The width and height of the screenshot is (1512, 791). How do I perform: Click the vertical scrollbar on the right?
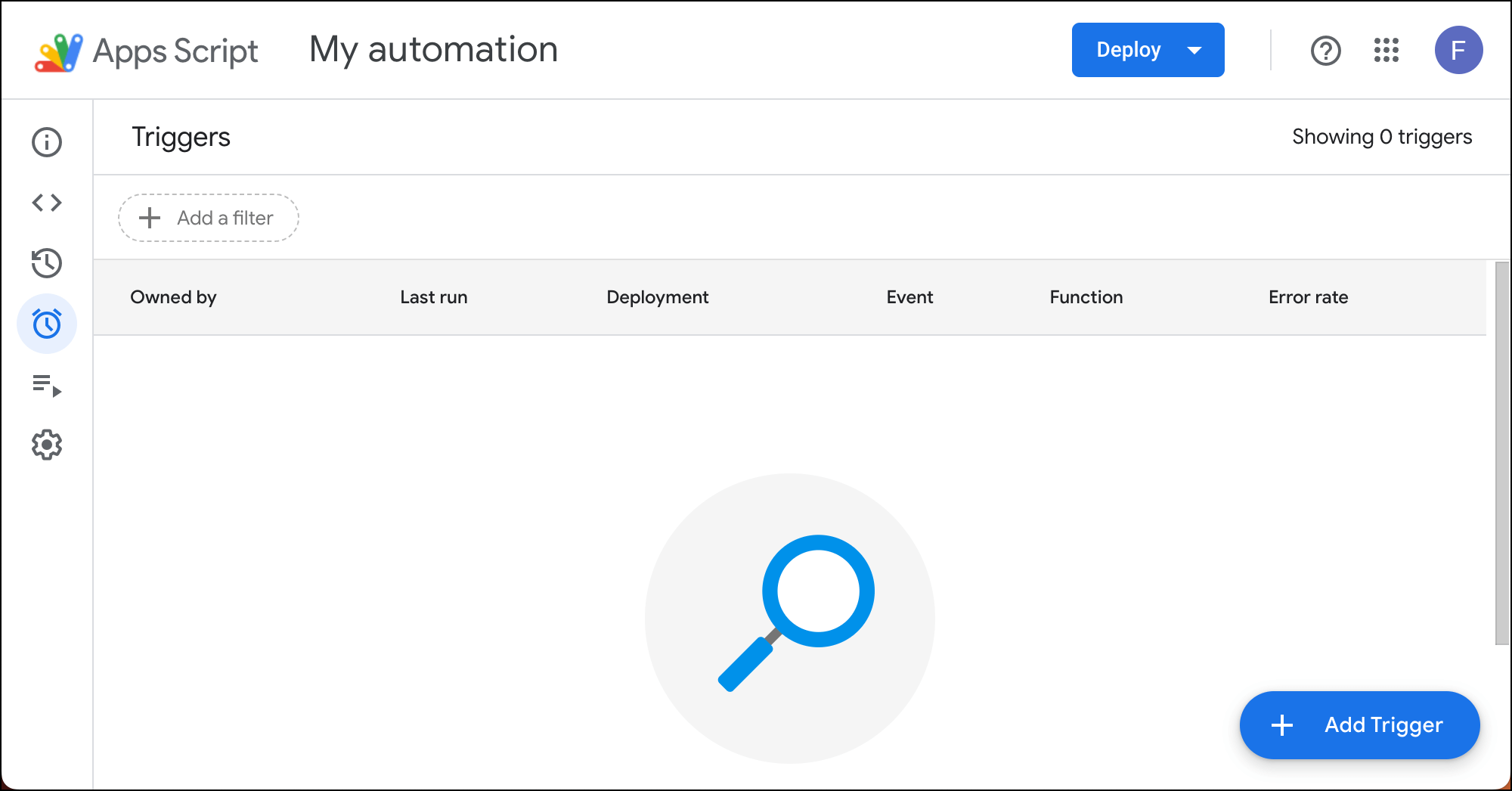[1501, 454]
